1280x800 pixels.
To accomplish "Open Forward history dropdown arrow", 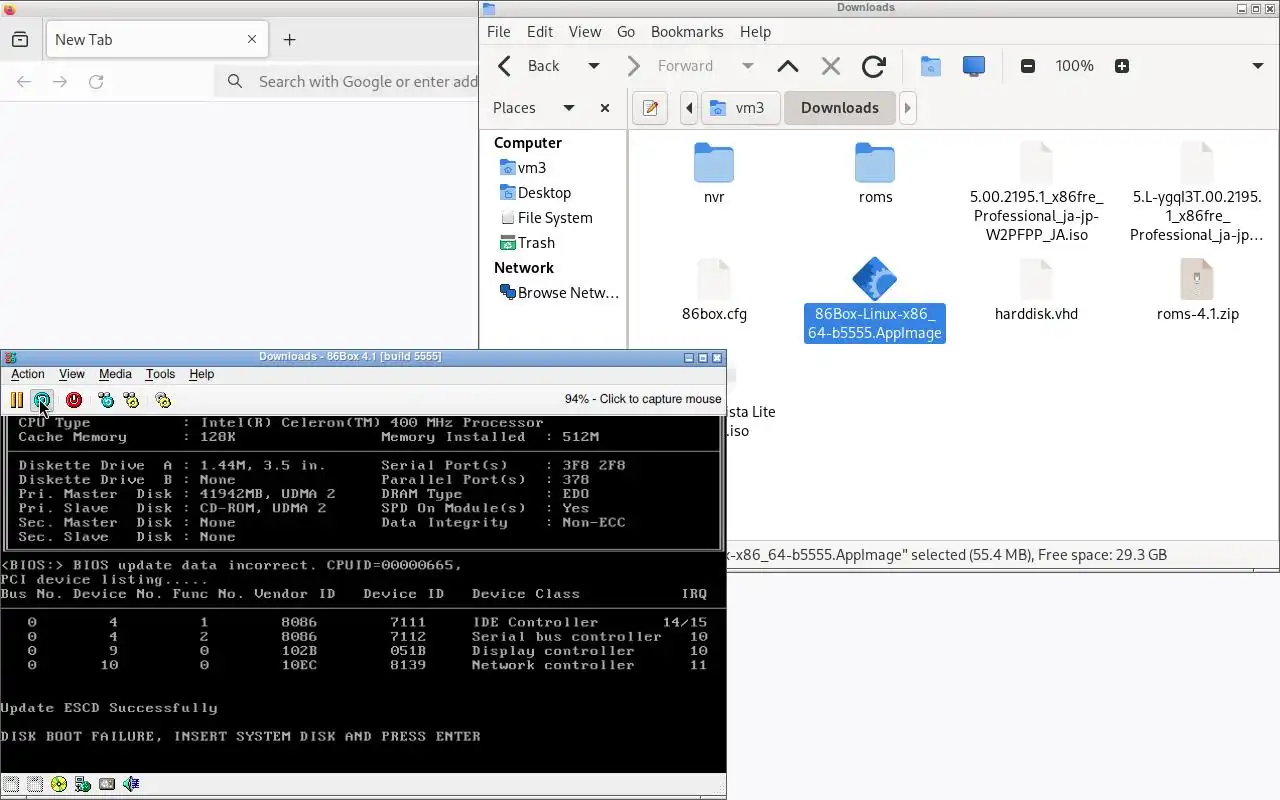I will pos(747,66).
